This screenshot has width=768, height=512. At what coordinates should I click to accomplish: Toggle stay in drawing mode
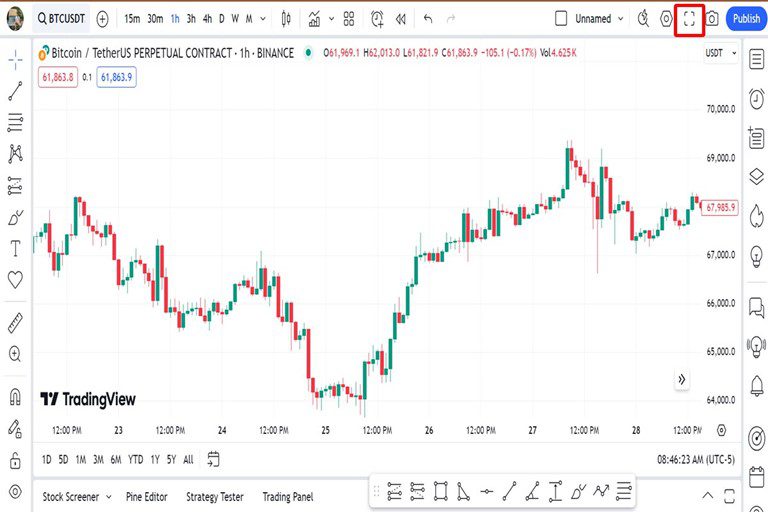(x=15, y=429)
